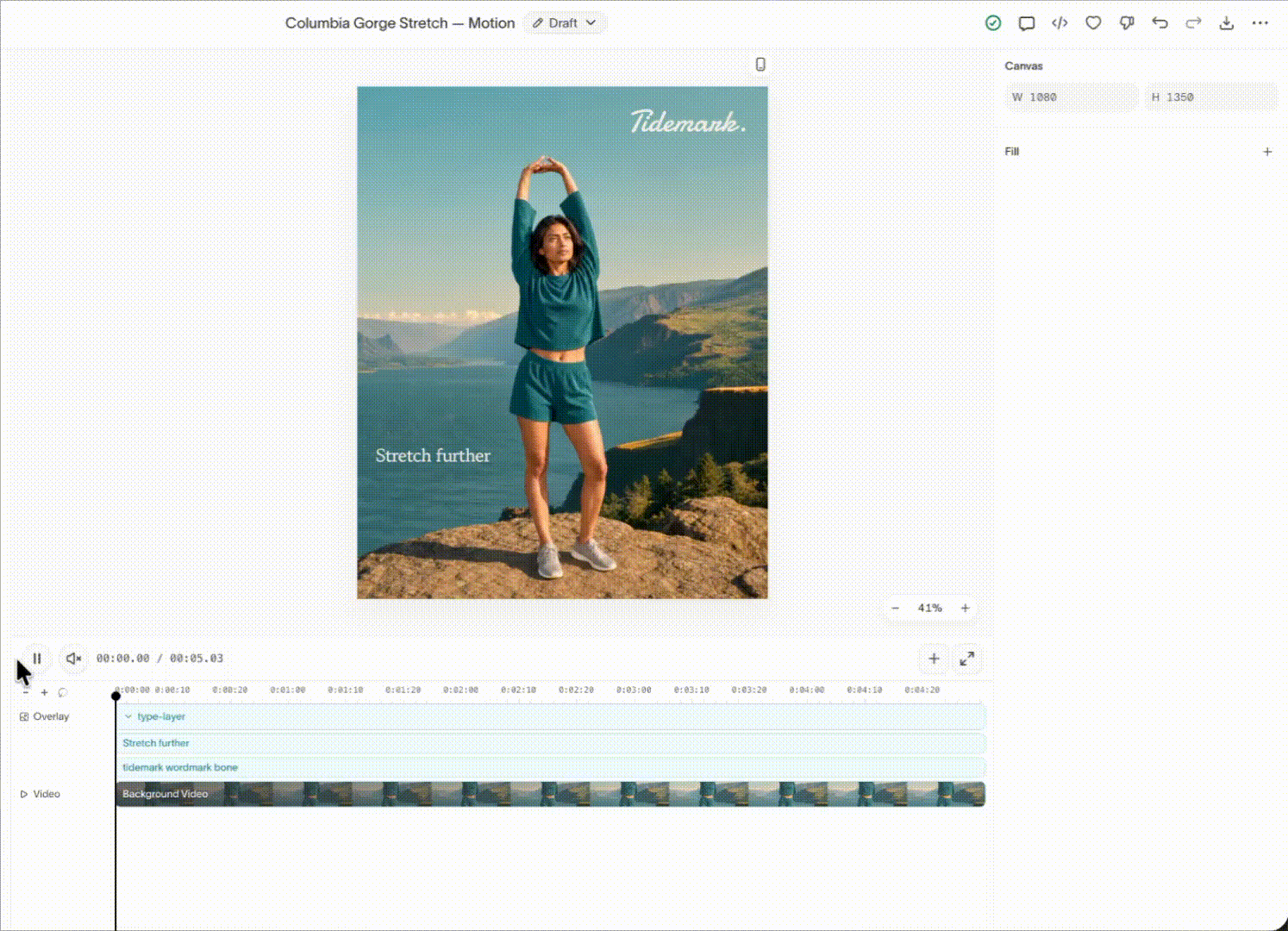
Task: Click the 0:04:00 mark on the timeline ruler
Action: pos(806,690)
